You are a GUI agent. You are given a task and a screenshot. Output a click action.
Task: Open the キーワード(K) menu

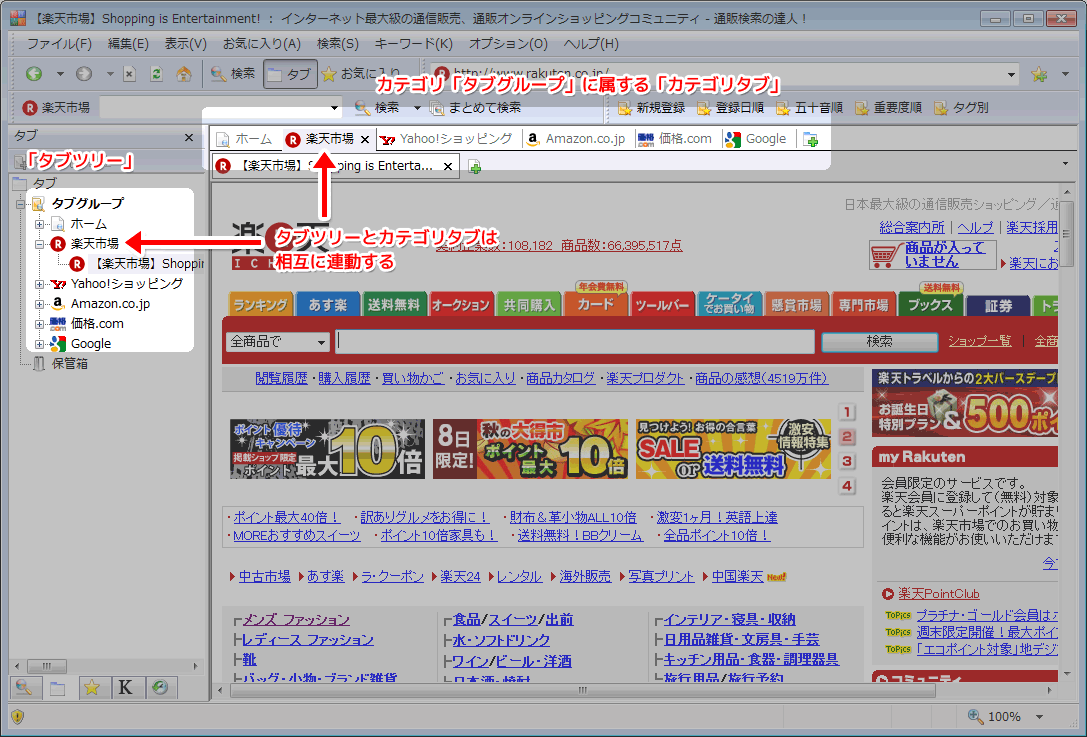pyautogui.click(x=413, y=44)
